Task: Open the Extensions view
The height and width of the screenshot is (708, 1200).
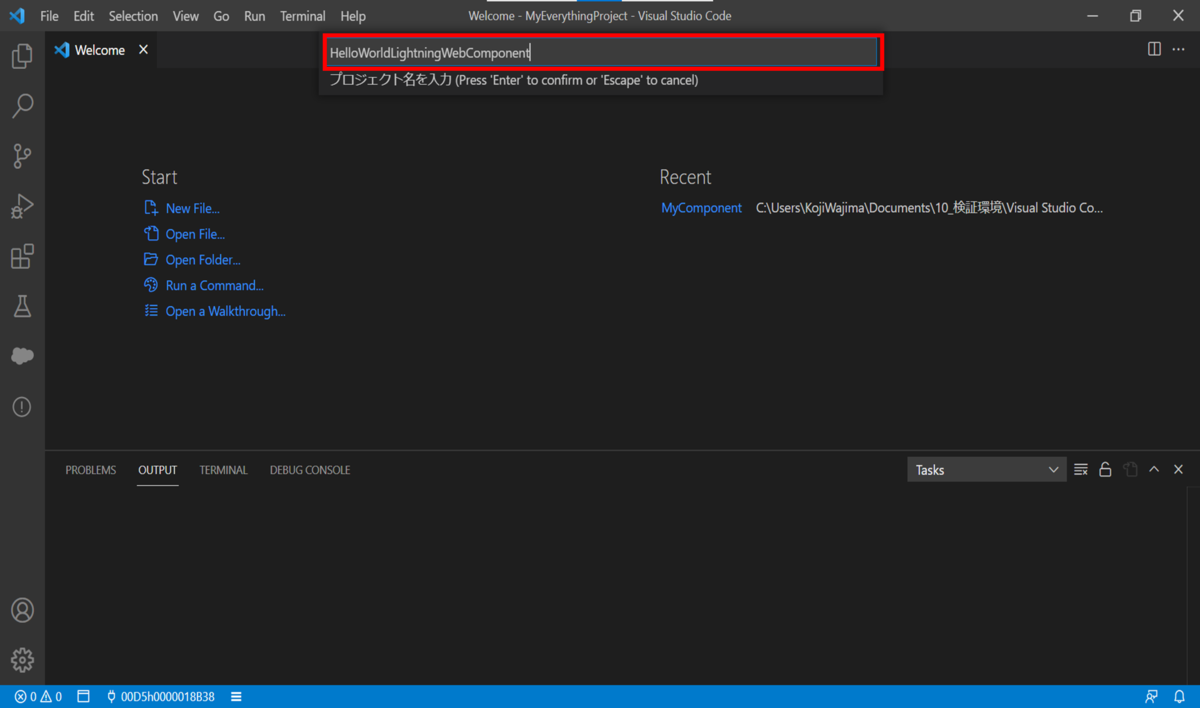Action: tap(22, 256)
